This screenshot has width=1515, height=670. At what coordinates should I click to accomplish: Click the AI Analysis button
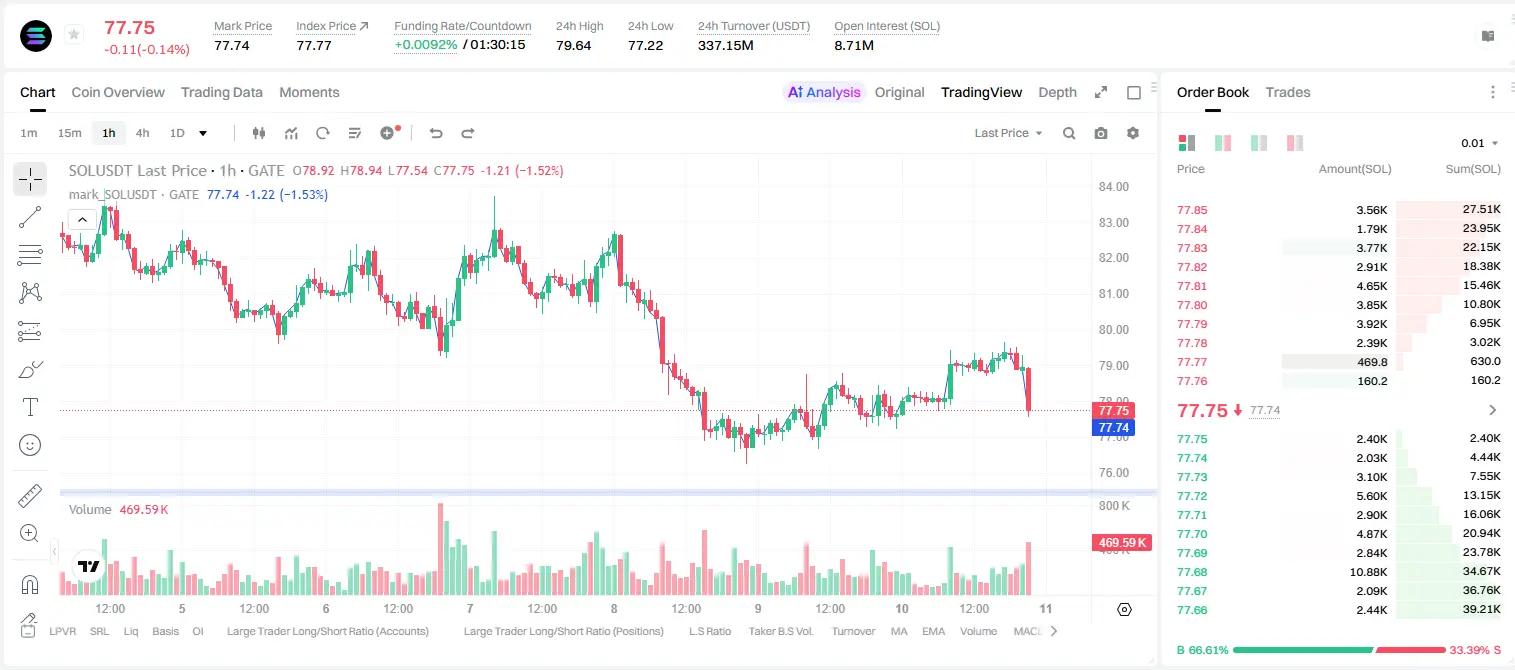(823, 92)
